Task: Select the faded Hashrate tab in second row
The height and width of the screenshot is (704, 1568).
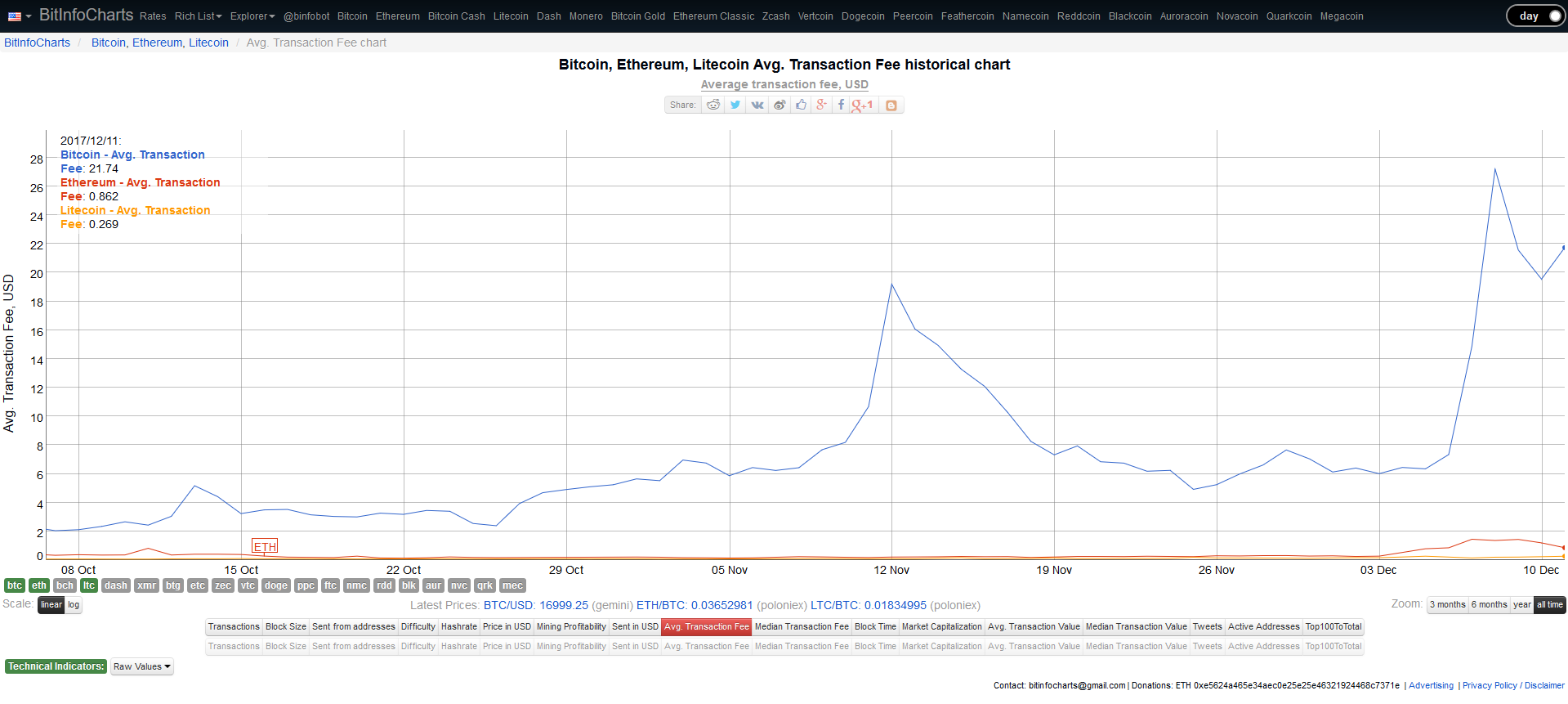Action: pyautogui.click(x=459, y=647)
